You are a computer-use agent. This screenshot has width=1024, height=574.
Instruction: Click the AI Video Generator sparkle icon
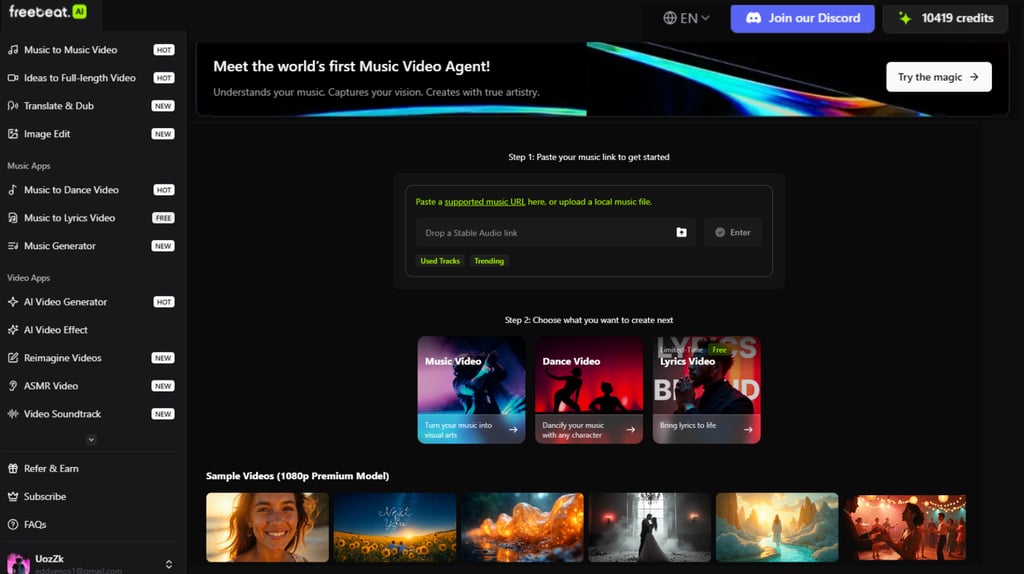12,302
